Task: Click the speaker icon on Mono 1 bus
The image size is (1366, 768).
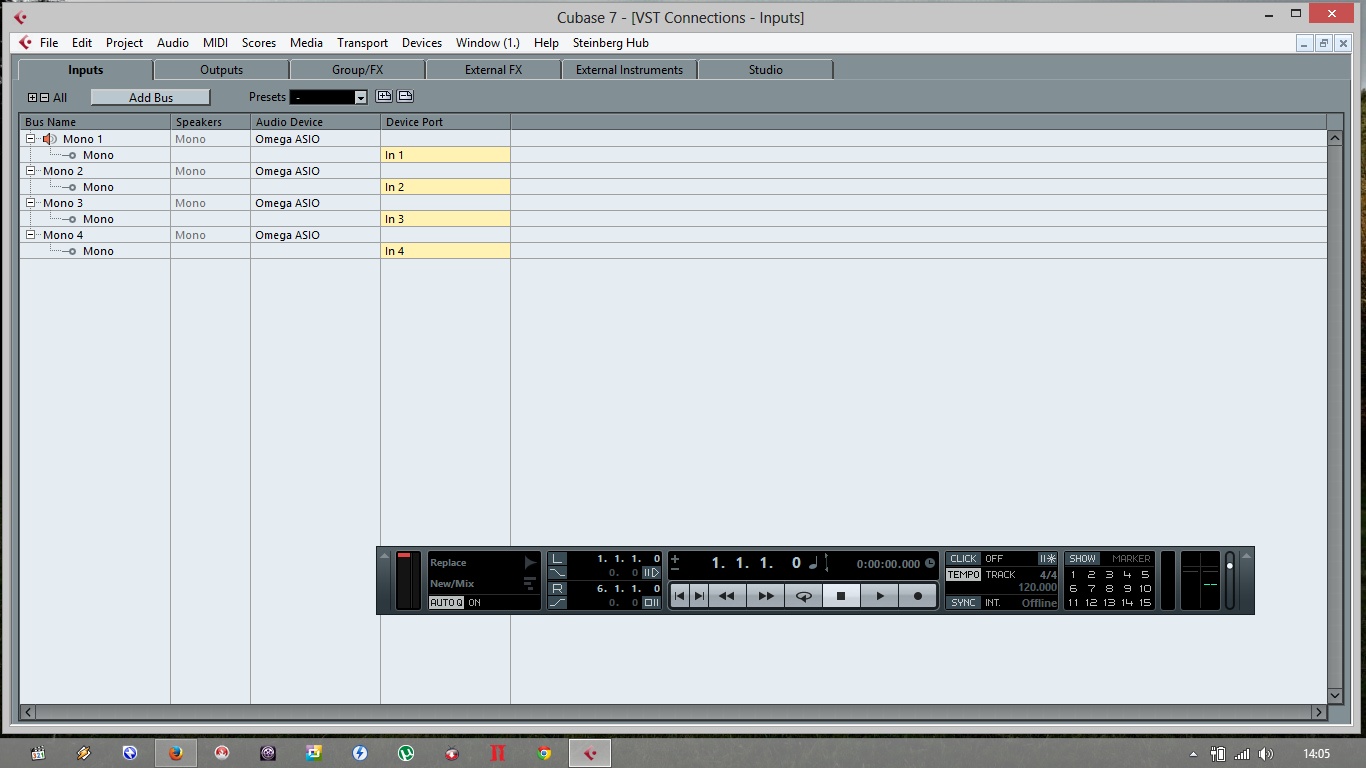Action: coord(47,138)
